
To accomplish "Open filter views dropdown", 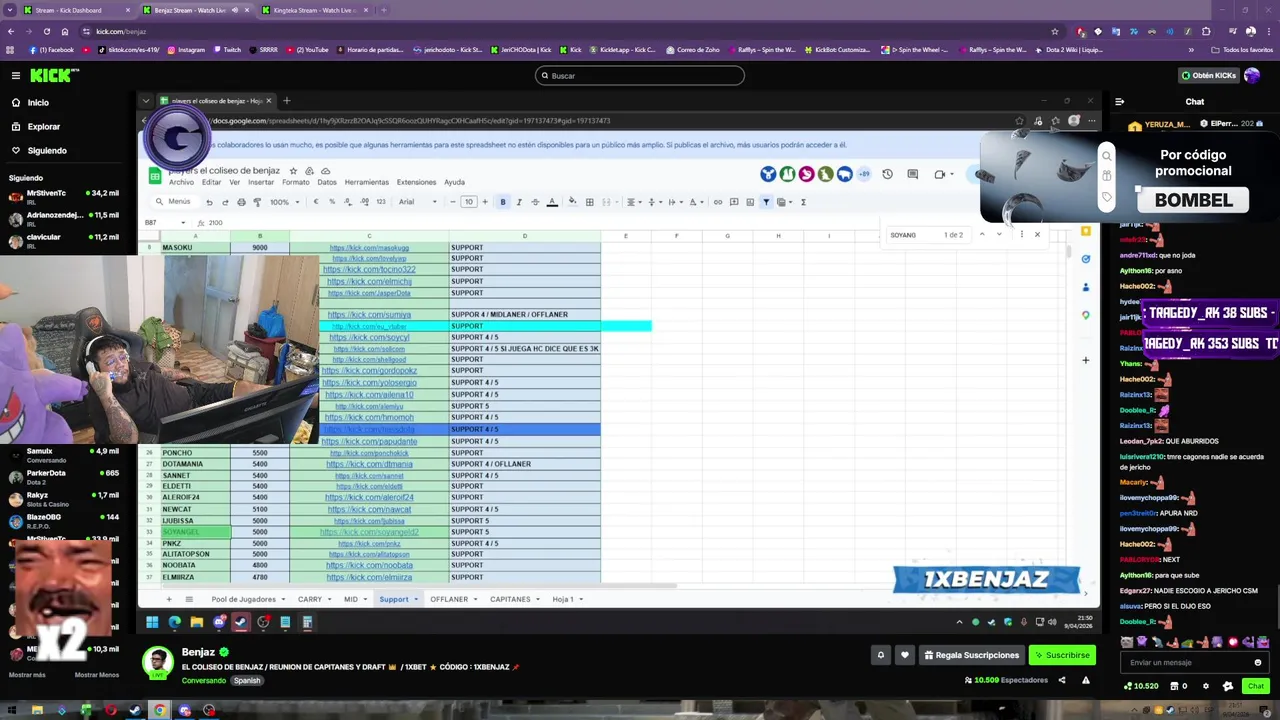I will 785,202.
